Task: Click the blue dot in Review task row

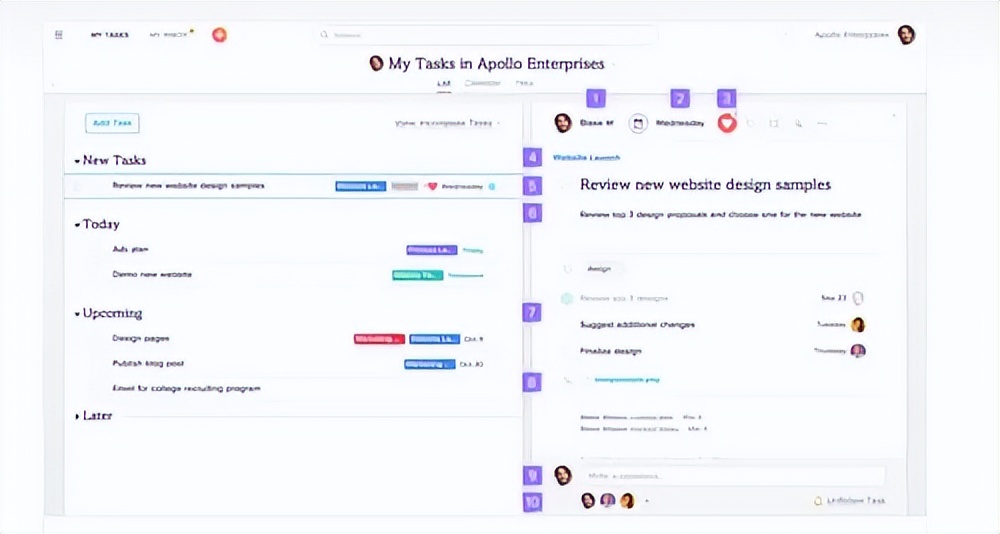Action: coord(492,186)
